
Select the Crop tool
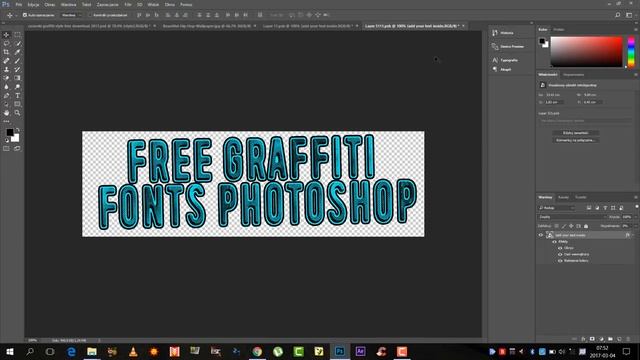tap(6, 52)
